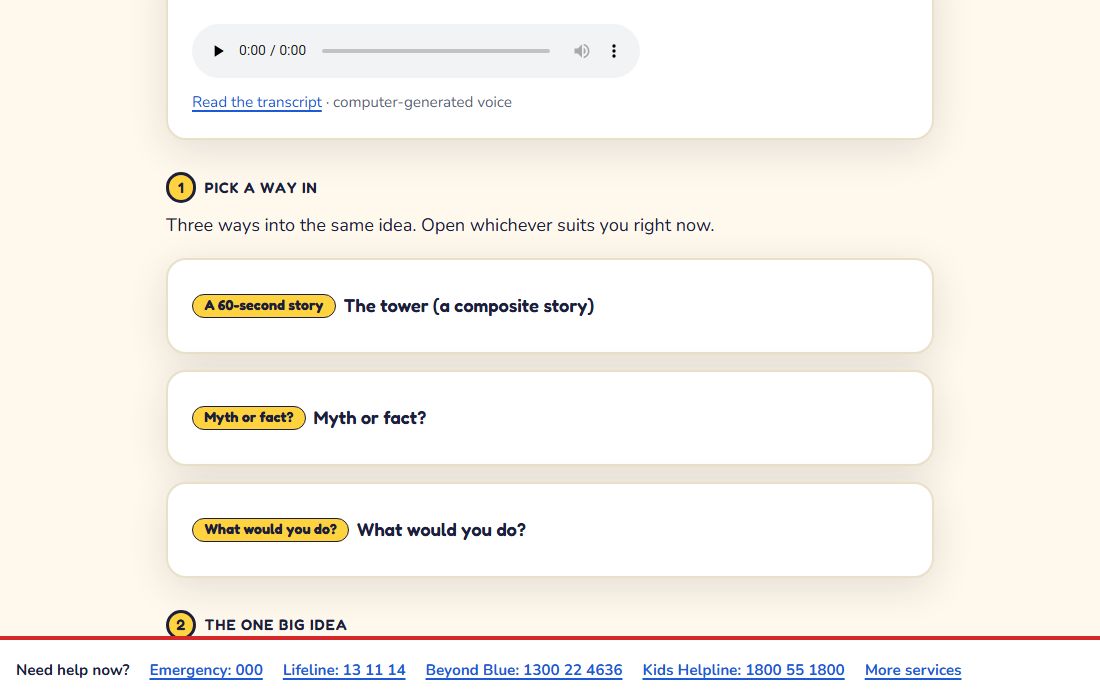Open the More services link
This screenshot has width=1100, height=700.
point(913,670)
